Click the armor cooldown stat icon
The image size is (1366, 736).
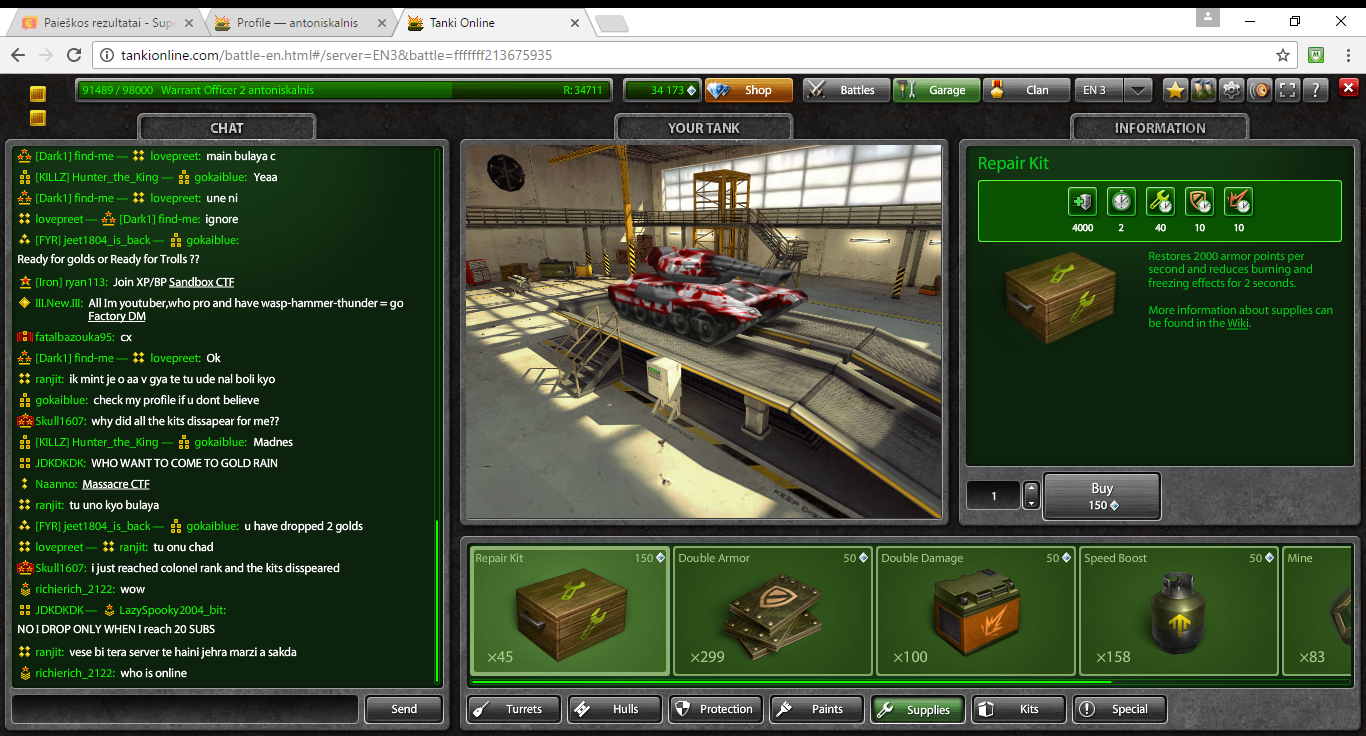(x=1199, y=202)
